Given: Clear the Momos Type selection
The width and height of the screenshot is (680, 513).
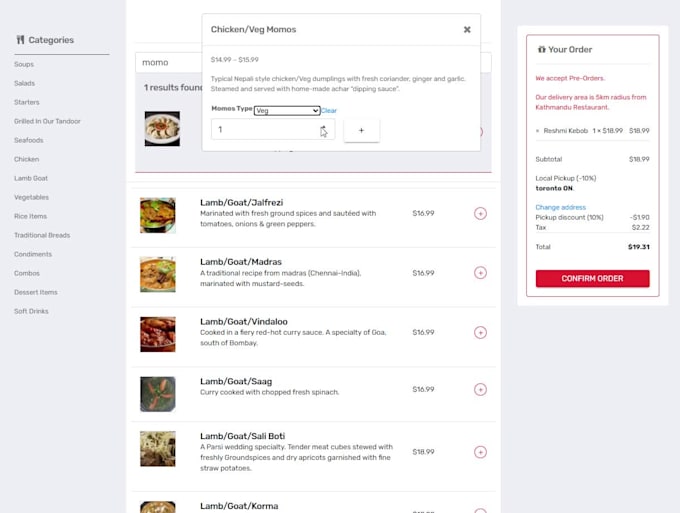Looking at the screenshot, I should tap(329, 111).
